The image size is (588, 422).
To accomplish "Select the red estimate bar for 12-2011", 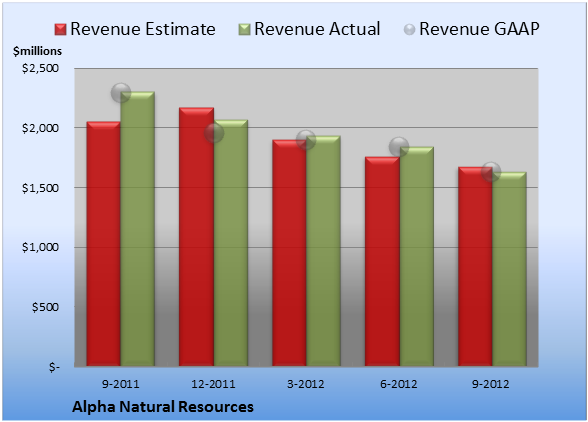I will click(196, 237).
